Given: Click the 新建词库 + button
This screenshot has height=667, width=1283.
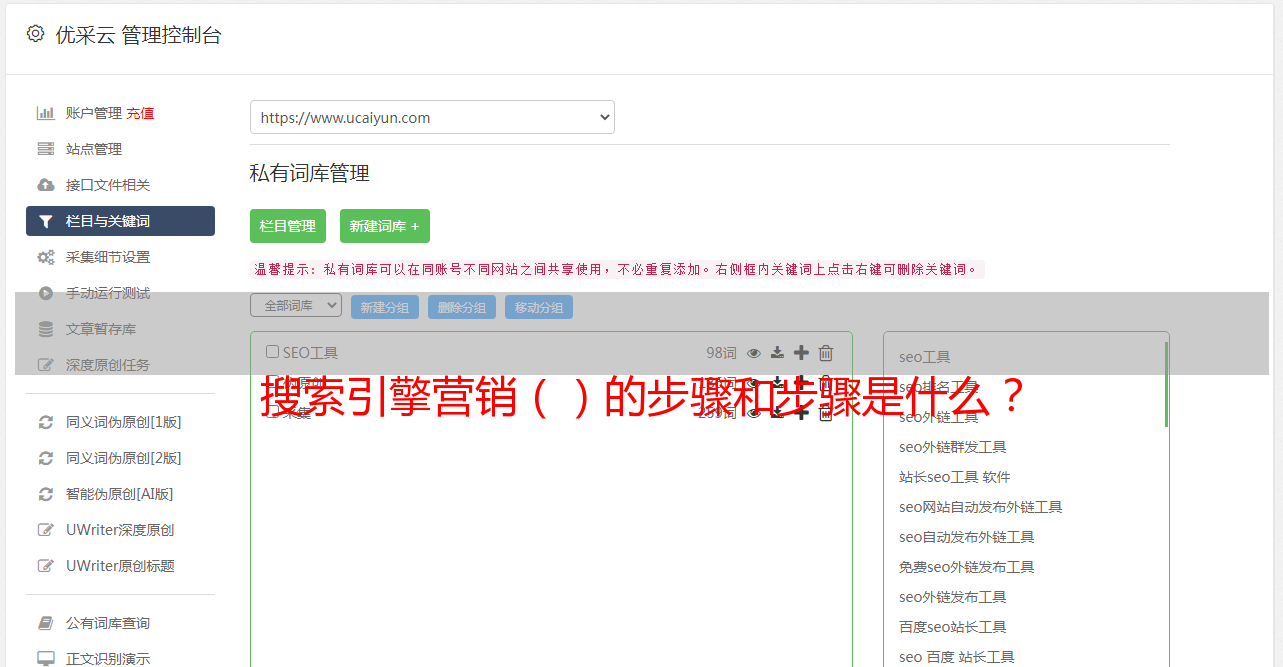Looking at the screenshot, I should coord(385,226).
